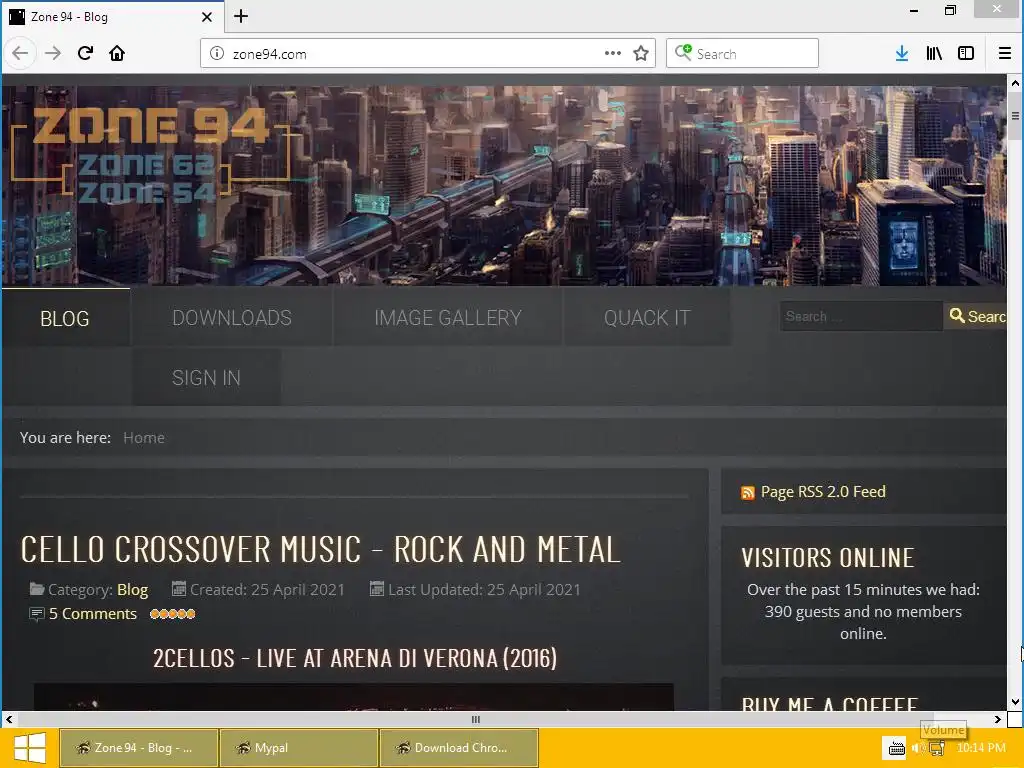Click the 10:14 PM taskbar clock

tap(981, 748)
